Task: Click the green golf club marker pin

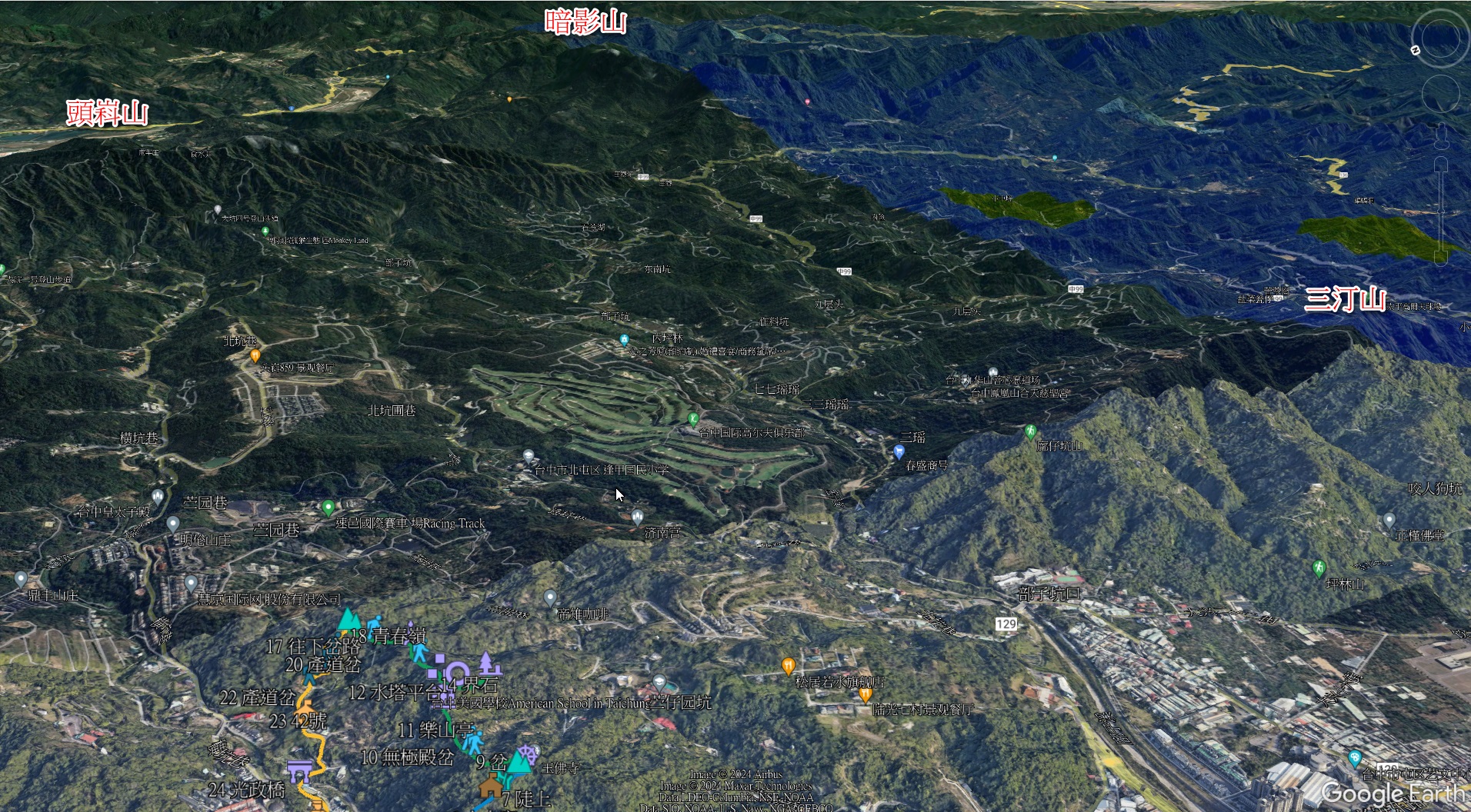Action: [x=693, y=419]
